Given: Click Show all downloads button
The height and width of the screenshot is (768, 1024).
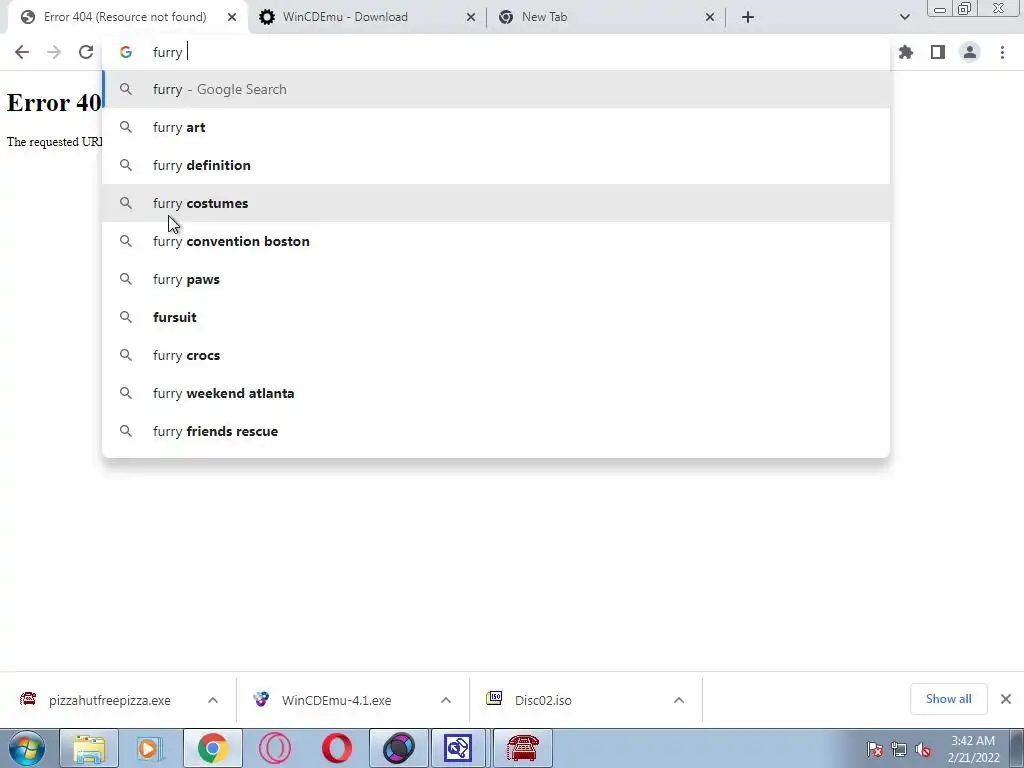Looking at the screenshot, I should 948,699.
